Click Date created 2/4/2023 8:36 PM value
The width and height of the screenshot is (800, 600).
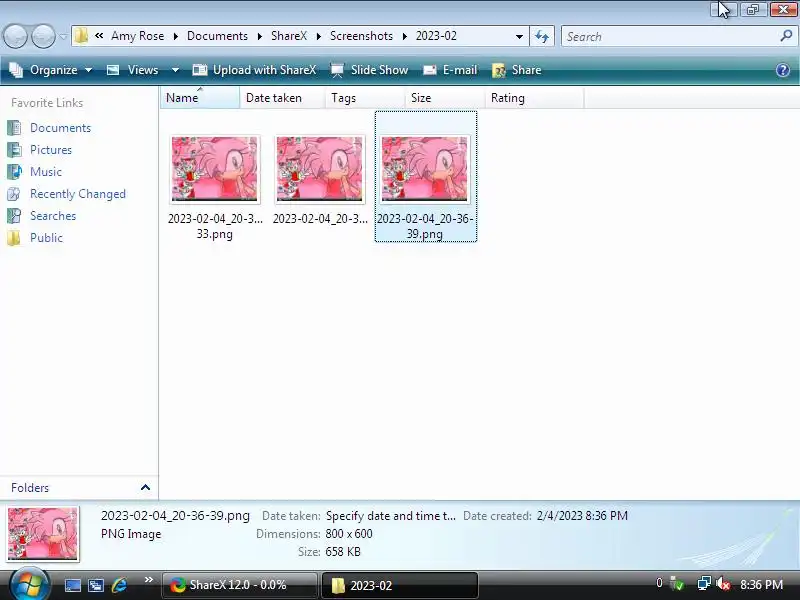pyautogui.click(x=582, y=516)
